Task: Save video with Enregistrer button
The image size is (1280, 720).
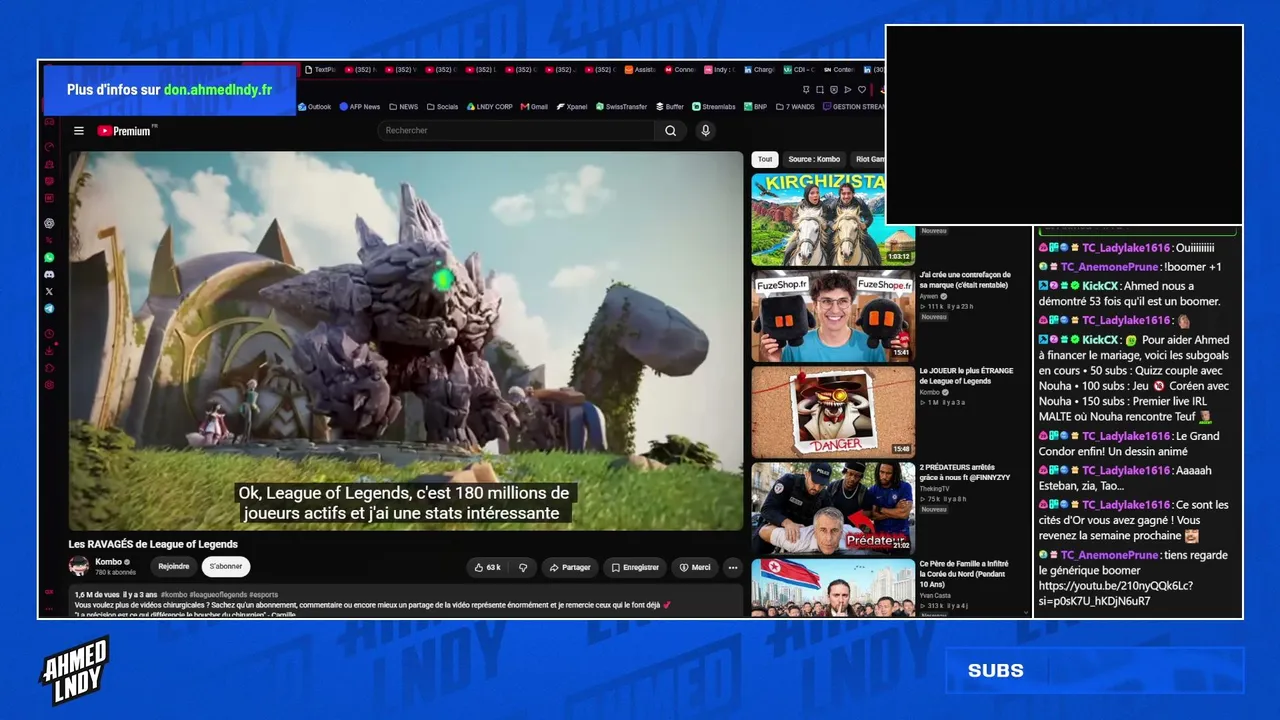Action: click(635, 567)
